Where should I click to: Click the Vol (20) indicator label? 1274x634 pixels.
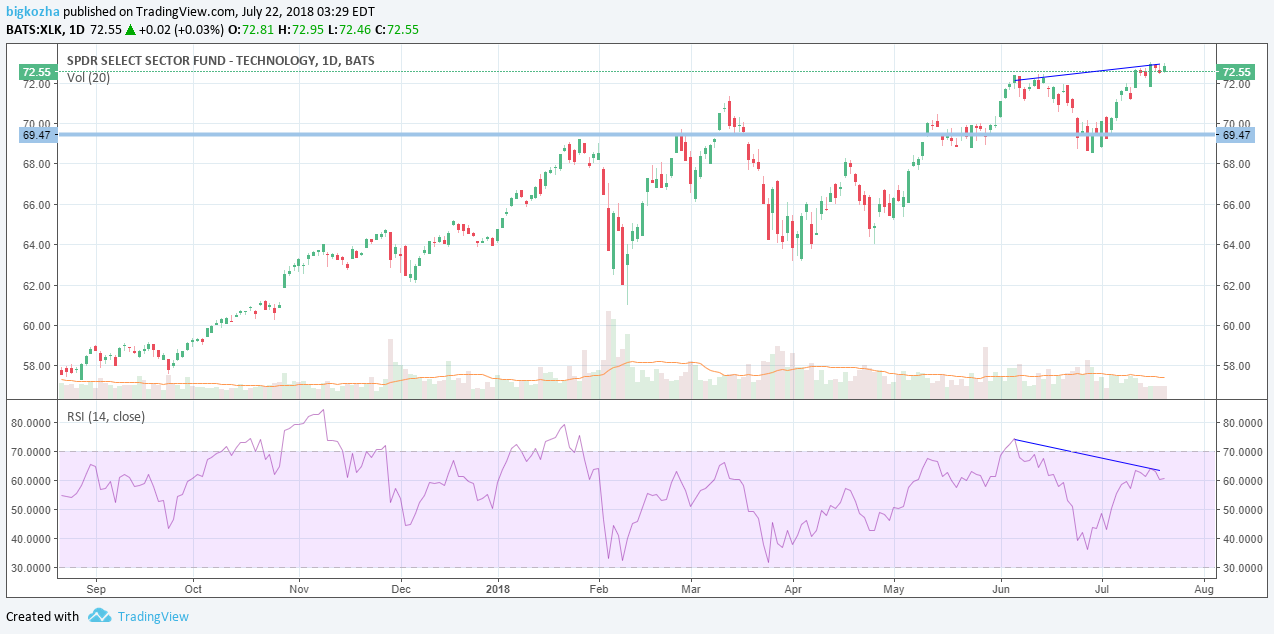tap(89, 77)
